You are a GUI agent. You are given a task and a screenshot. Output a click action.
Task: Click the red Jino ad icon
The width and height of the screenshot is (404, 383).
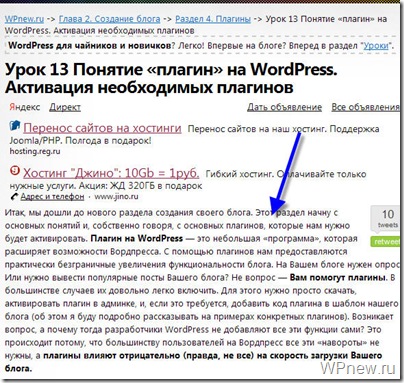click(15, 171)
